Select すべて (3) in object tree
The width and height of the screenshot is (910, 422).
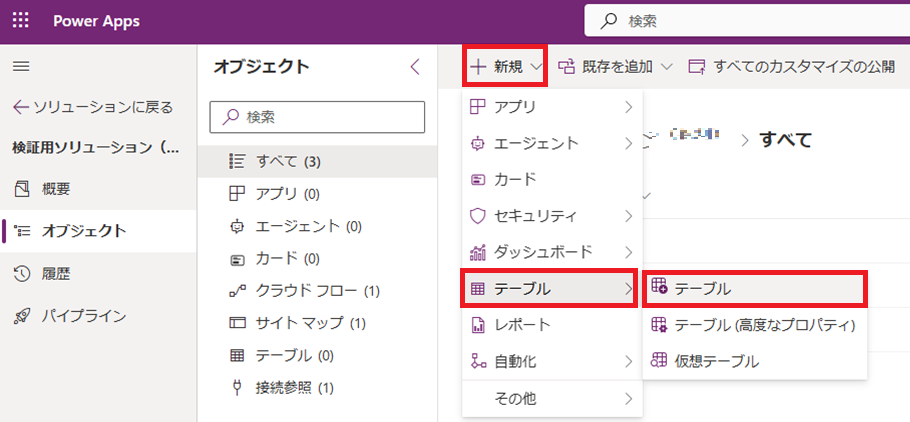(x=317, y=161)
